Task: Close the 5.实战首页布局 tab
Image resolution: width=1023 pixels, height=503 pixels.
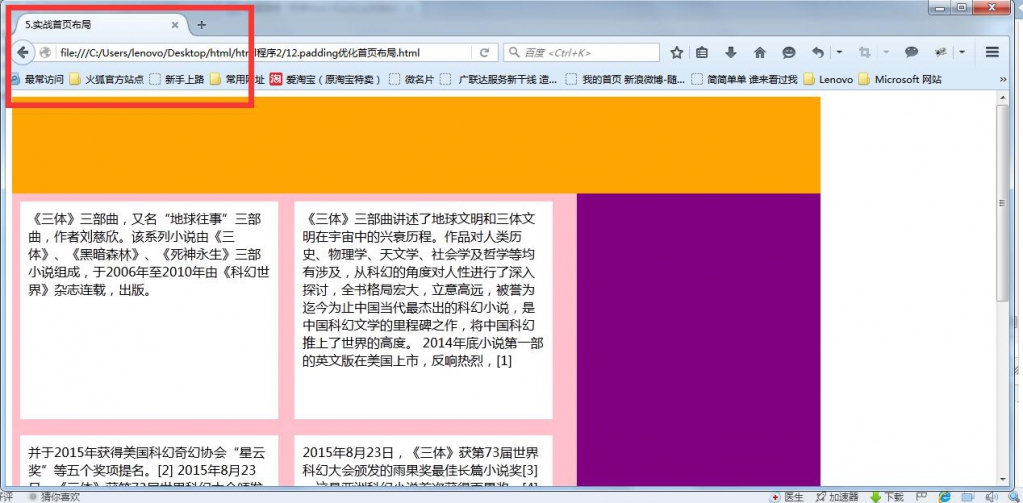Action: coord(175,25)
